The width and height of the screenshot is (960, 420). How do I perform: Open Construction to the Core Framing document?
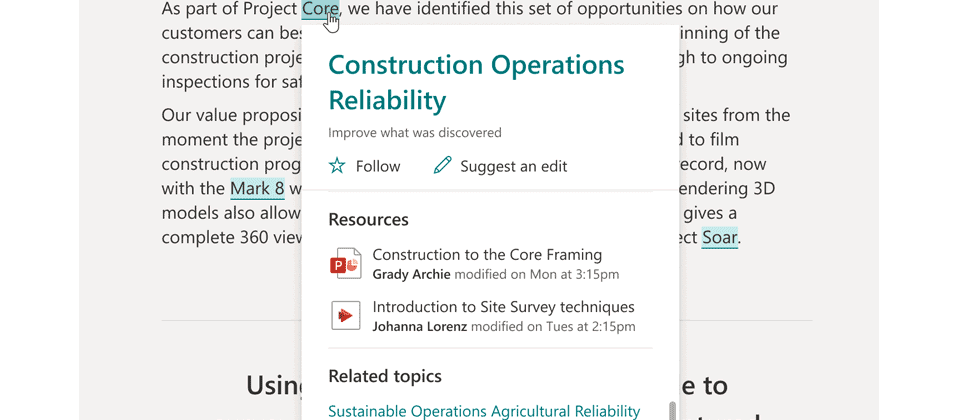coord(487,255)
